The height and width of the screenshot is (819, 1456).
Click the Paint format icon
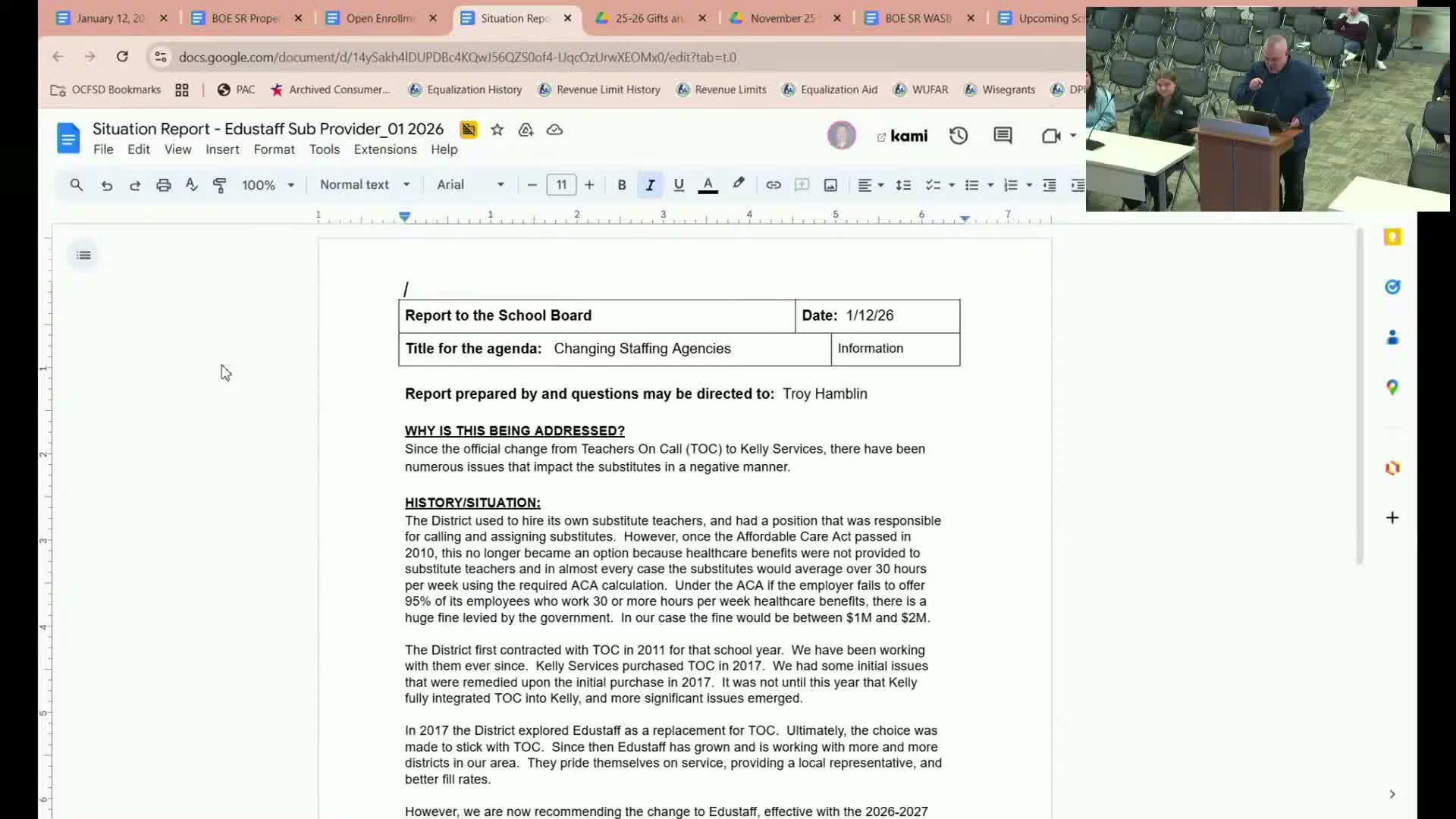click(220, 185)
